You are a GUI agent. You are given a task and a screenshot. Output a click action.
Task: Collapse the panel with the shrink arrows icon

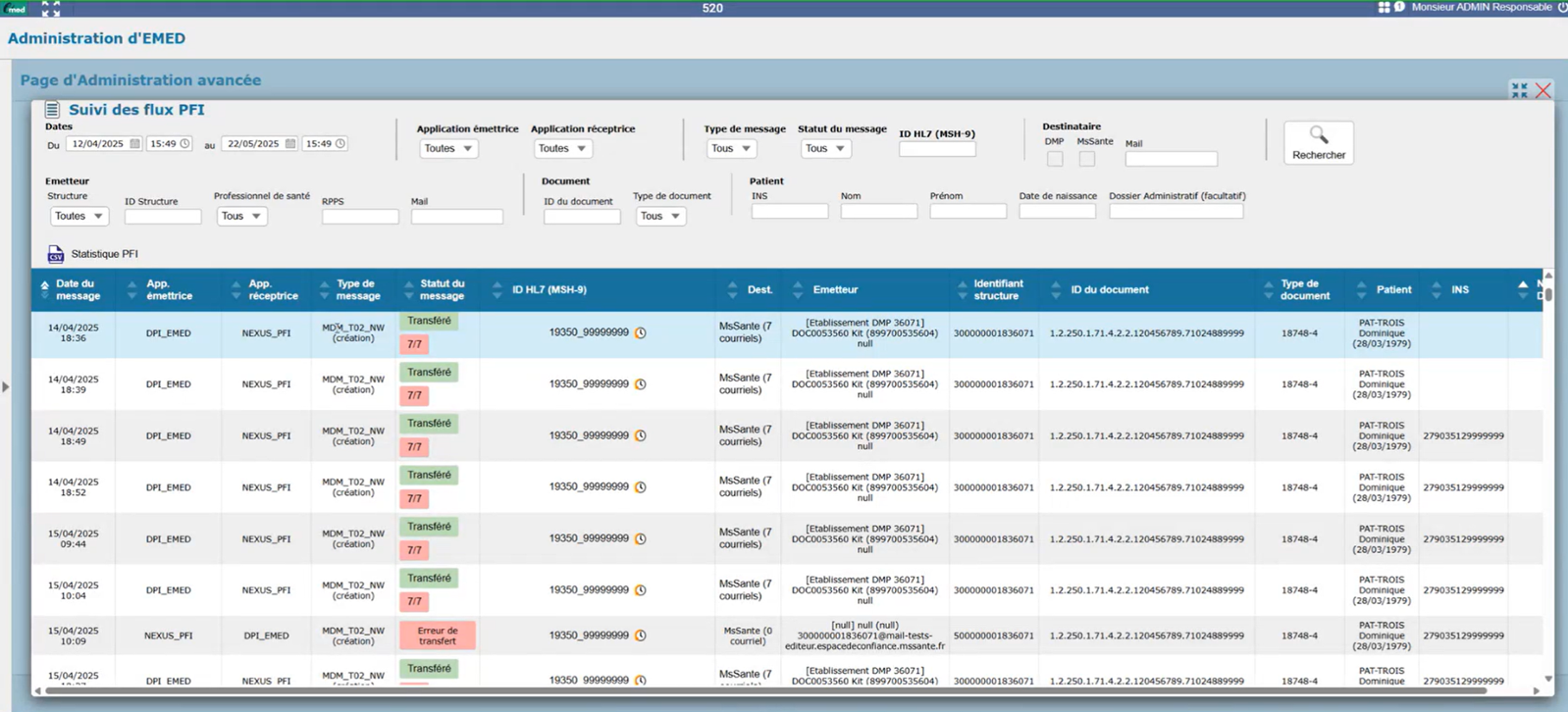[1519, 90]
